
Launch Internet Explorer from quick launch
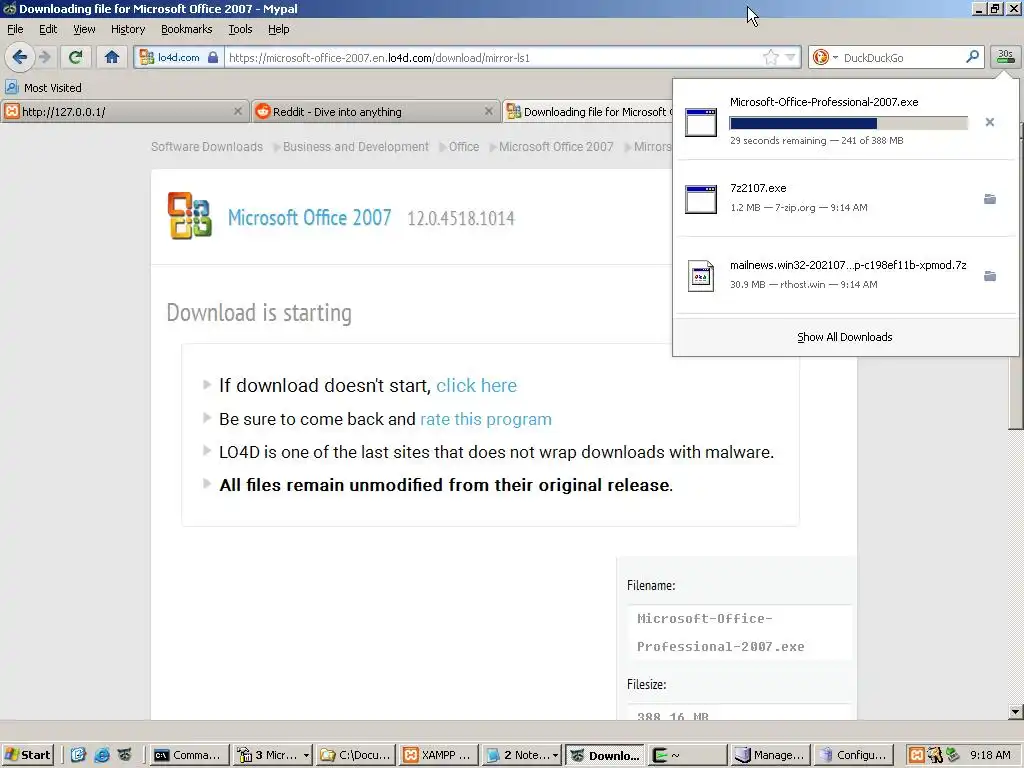tap(102, 755)
